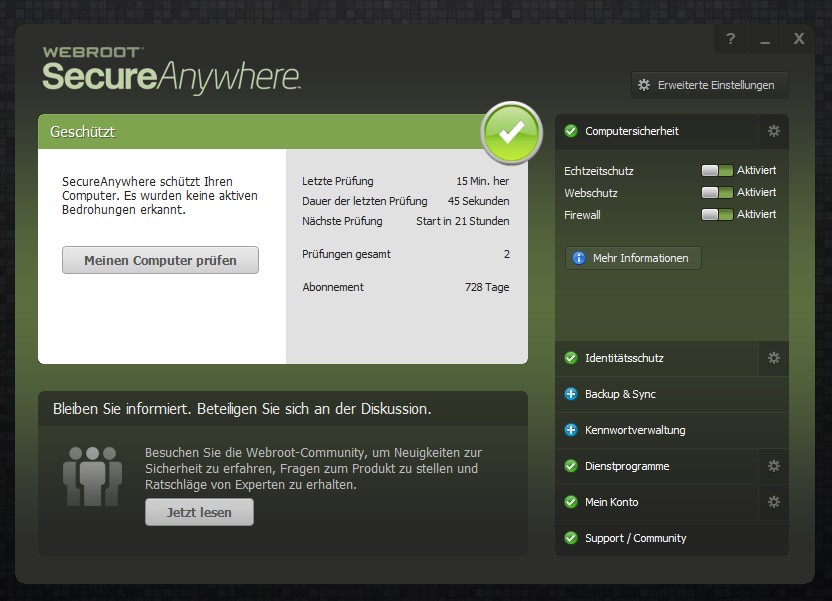Open settings gear for Identitätsschutz

tap(773, 358)
